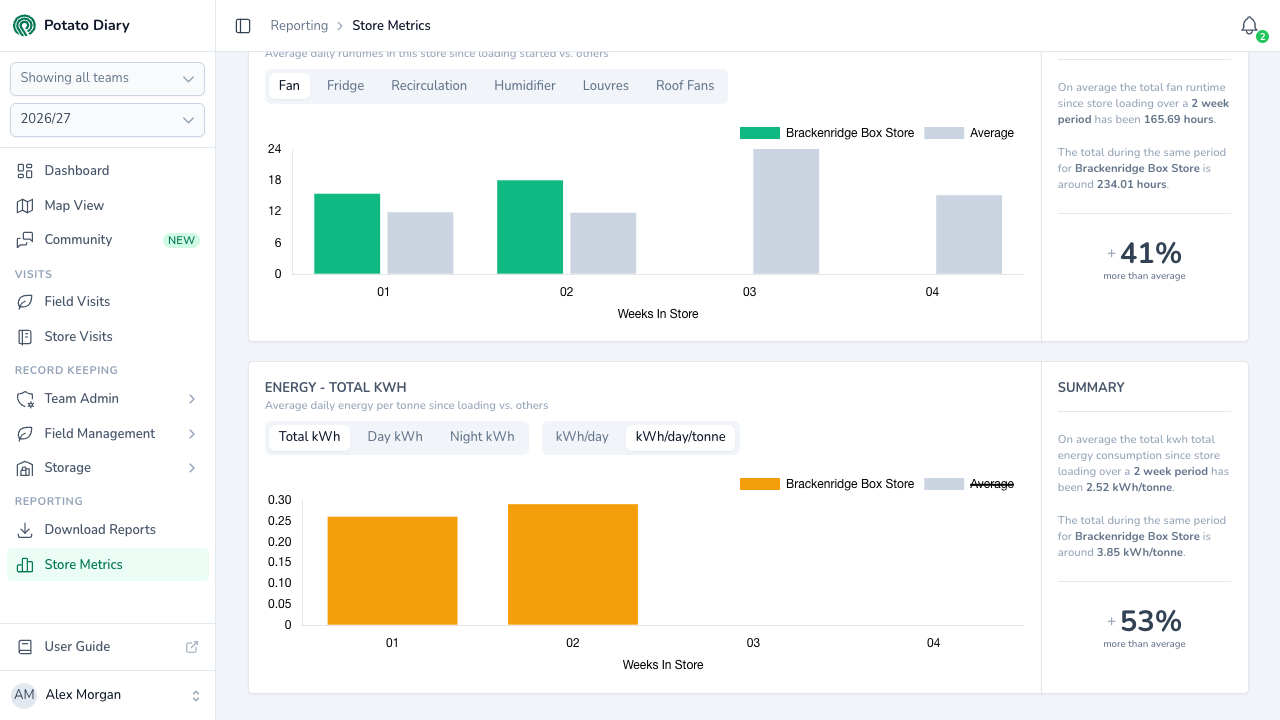The width and height of the screenshot is (1280, 720).
Task: Click the User Guide book icon
Action: pos(25,647)
